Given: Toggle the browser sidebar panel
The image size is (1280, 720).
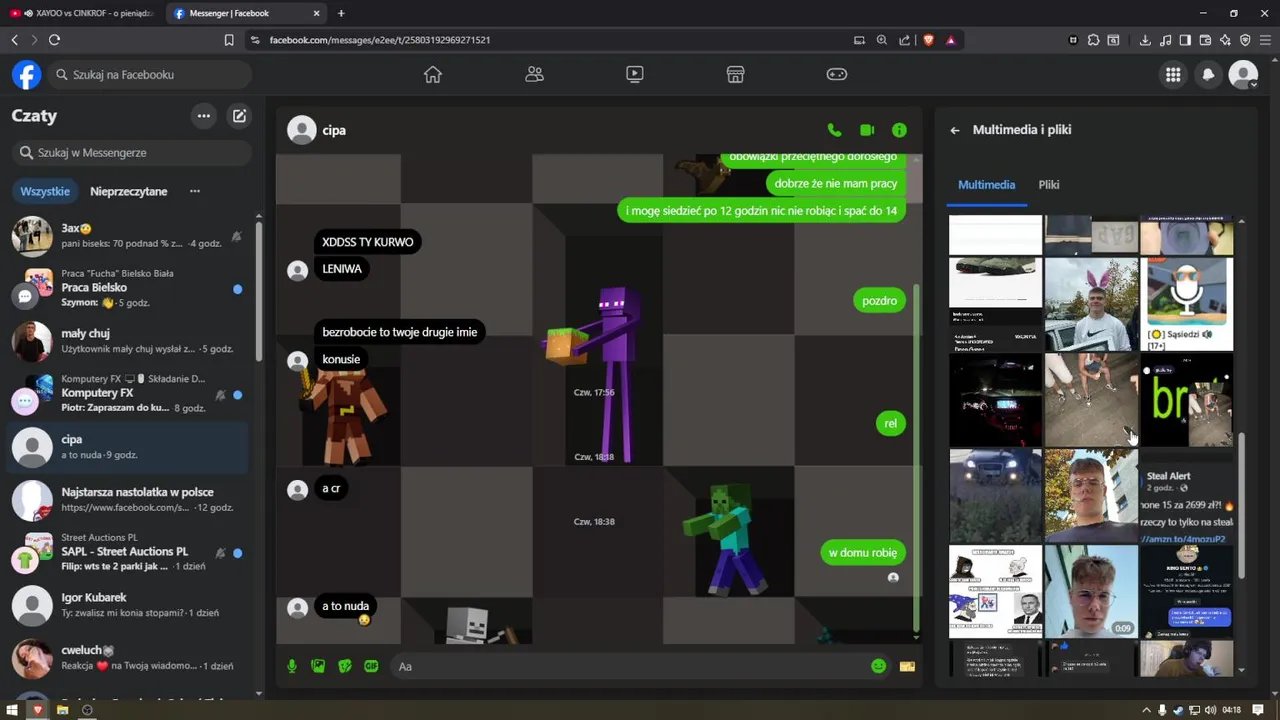Looking at the screenshot, I should click(x=1185, y=40).
